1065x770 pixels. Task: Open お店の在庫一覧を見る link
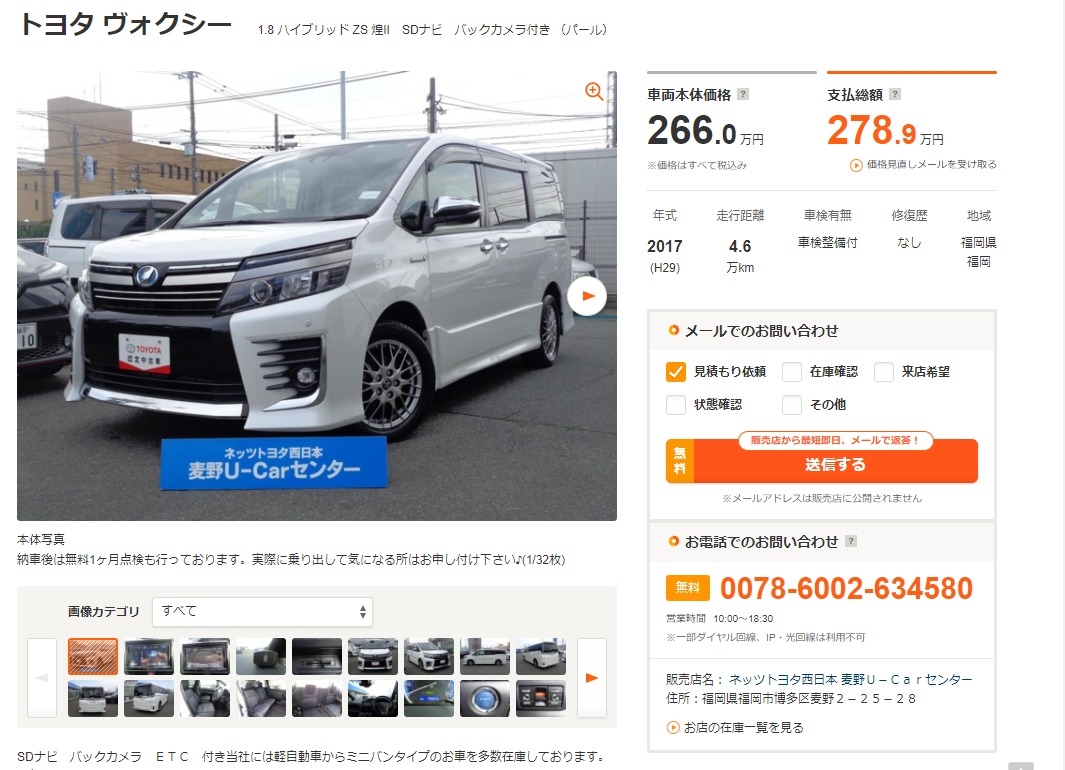[x=743, y=728]
